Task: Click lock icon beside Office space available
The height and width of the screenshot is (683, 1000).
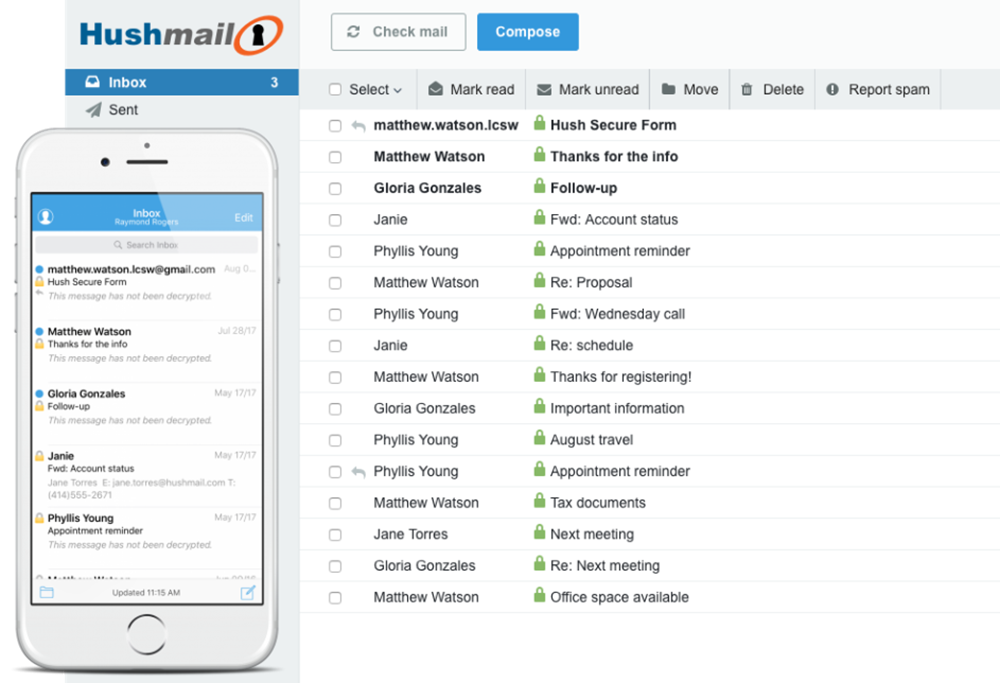Action: 540,595
